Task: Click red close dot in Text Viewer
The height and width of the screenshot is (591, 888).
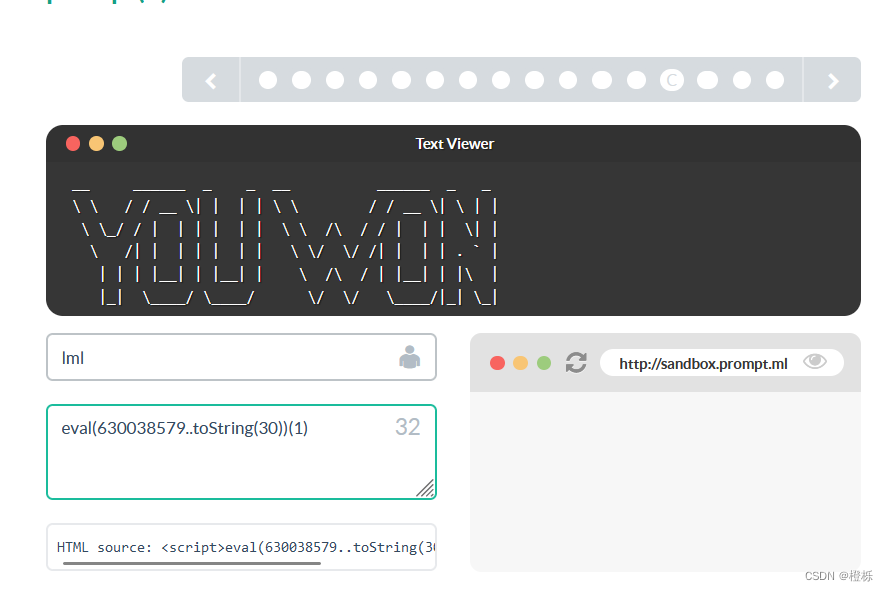Action: (73, 144)
